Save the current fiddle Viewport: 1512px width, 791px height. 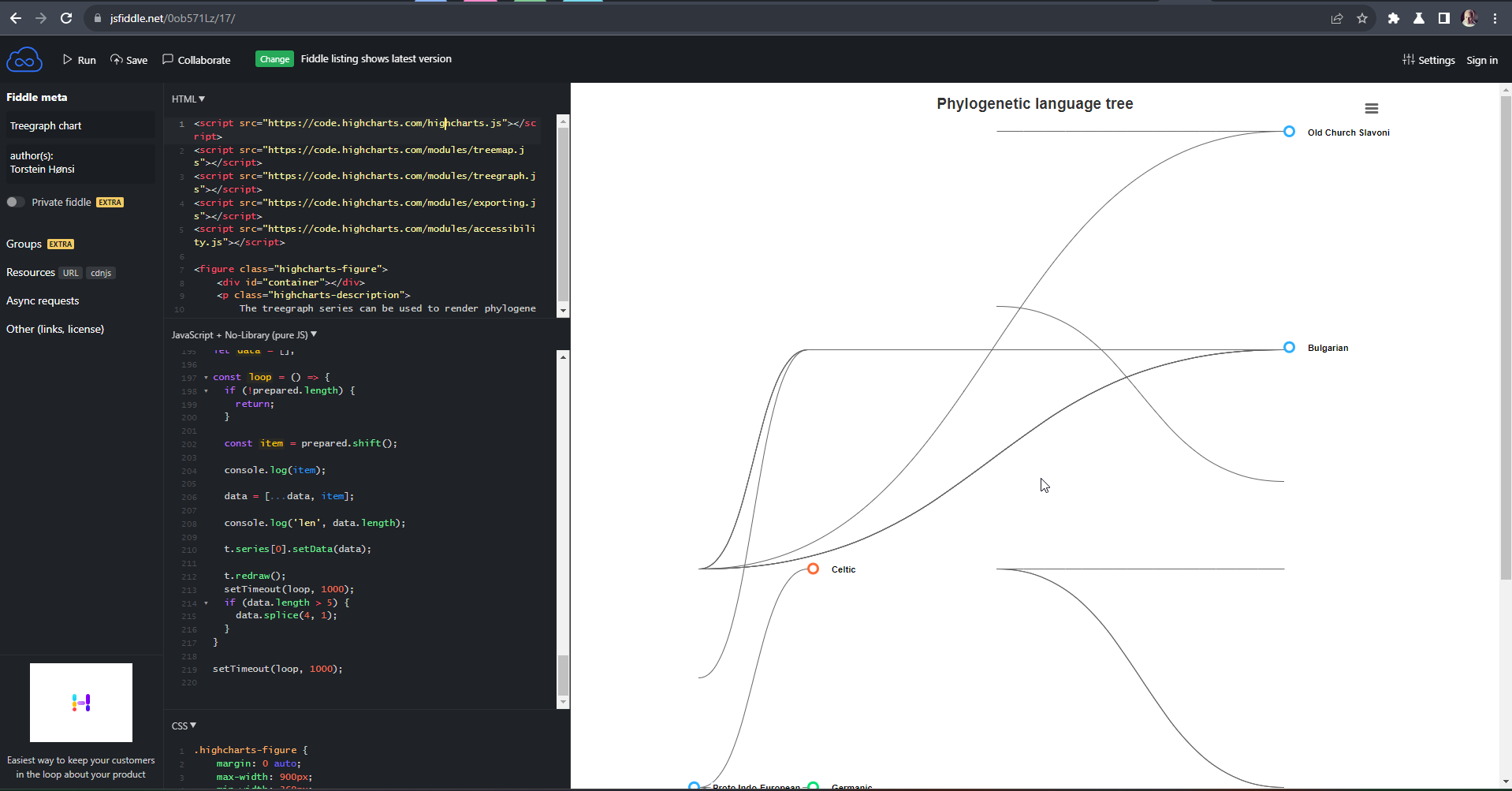(128, 59)
